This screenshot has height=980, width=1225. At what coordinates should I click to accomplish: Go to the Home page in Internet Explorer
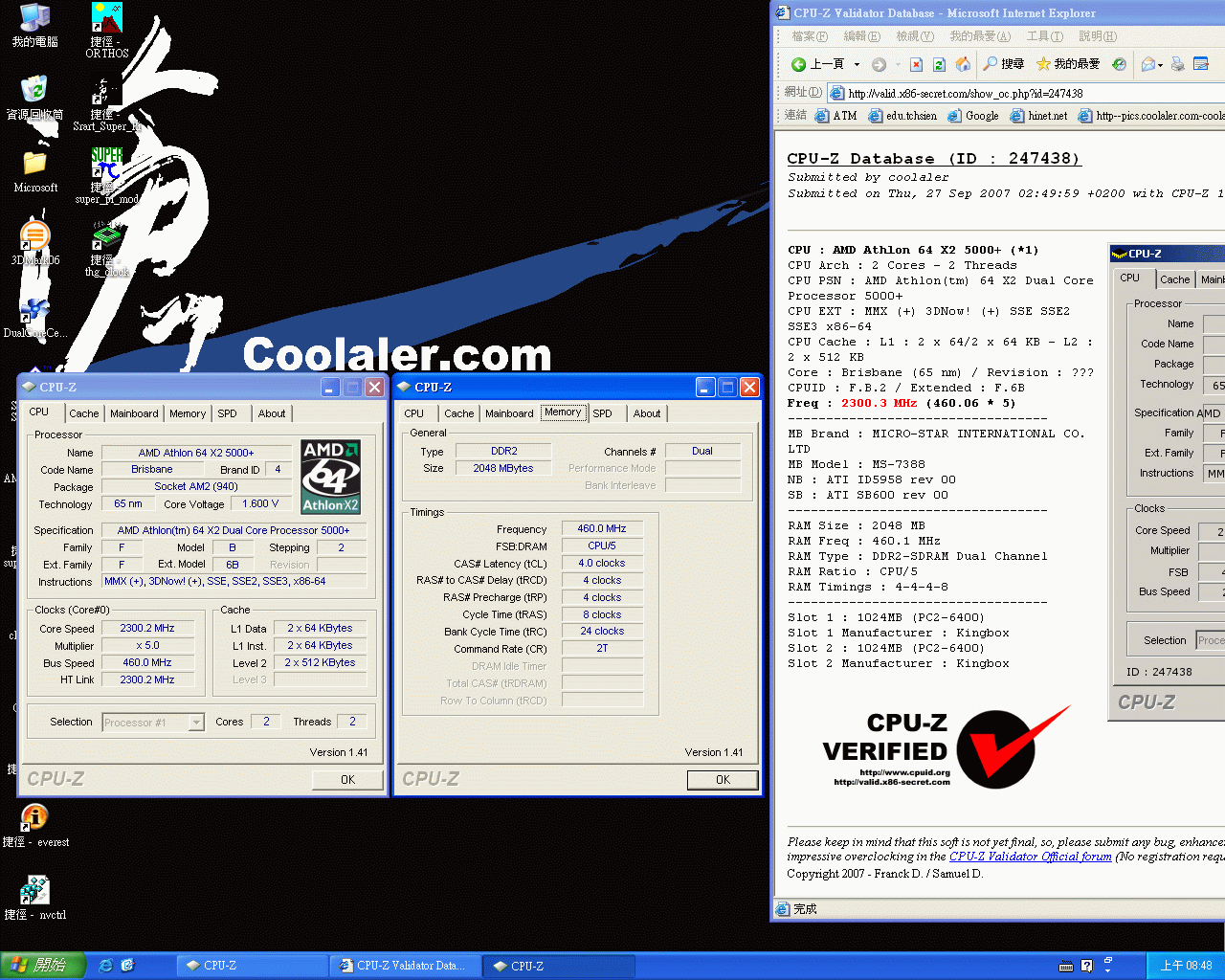963,64
